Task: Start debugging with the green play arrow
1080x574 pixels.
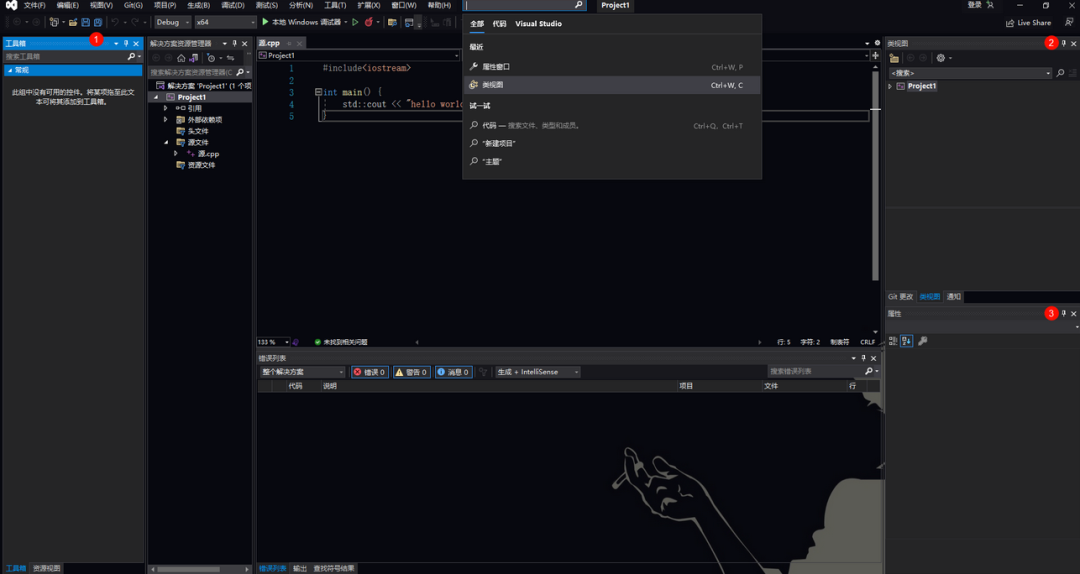Action: coord(265,22)
